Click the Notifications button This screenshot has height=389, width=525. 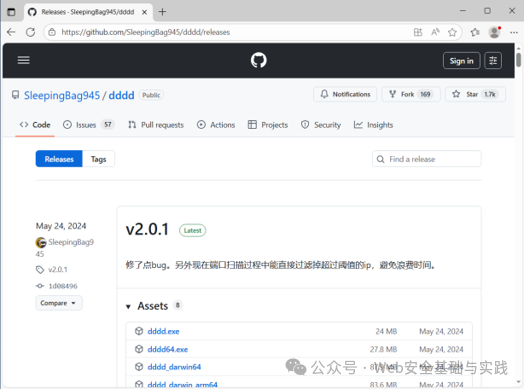[345, 94]
